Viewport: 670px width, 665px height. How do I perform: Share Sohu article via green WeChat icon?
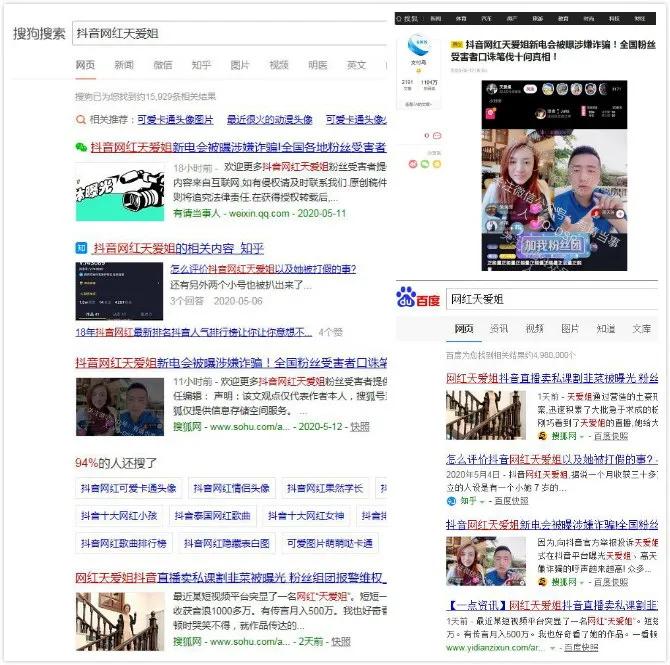click(425, 164)
